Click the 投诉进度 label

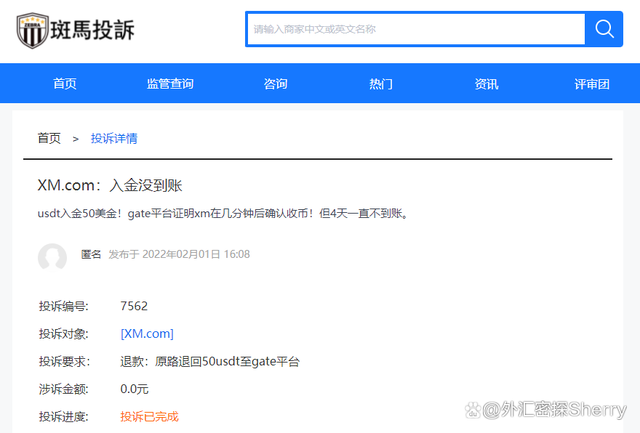63,417
